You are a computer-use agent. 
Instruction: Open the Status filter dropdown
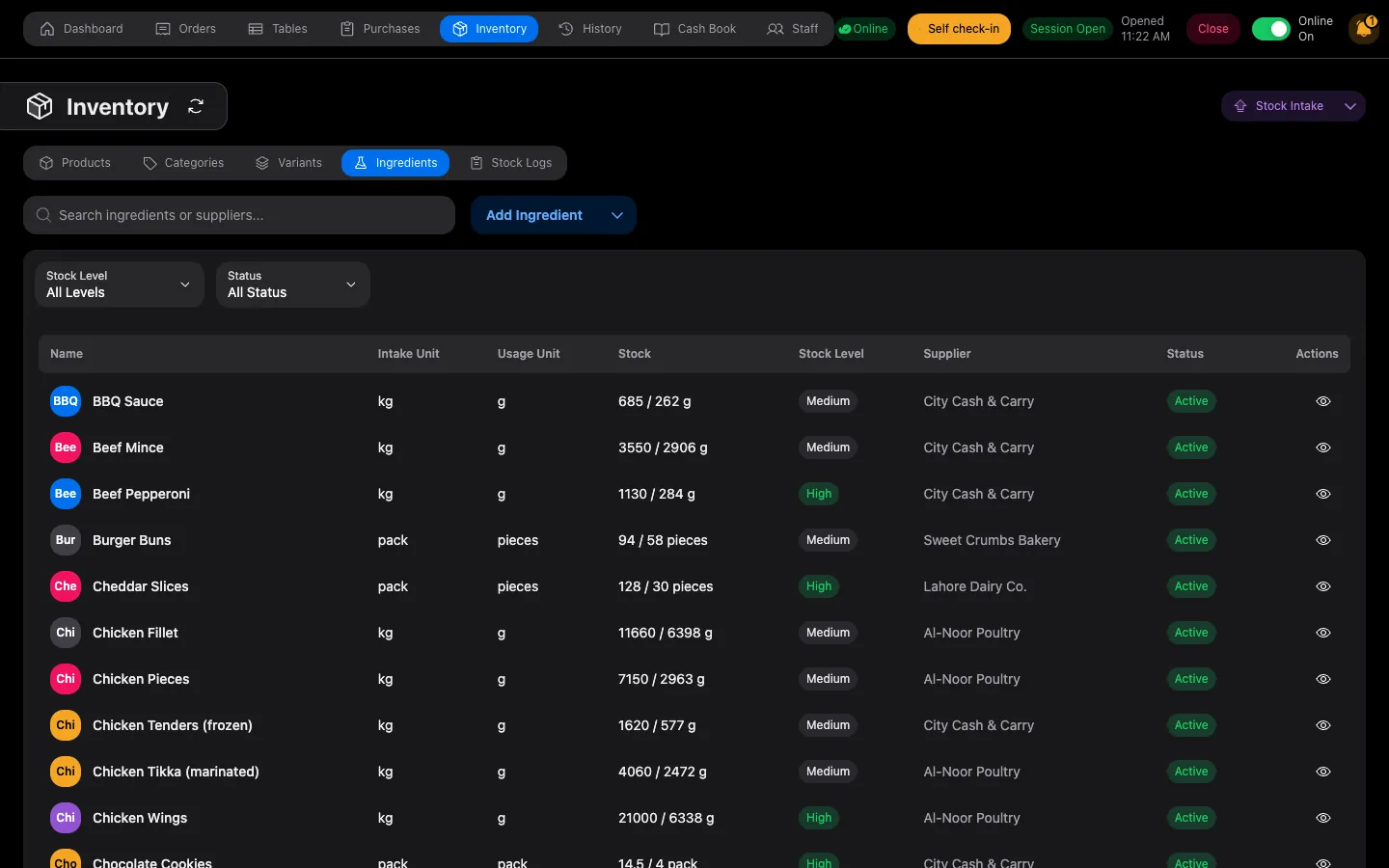point(293,285)
